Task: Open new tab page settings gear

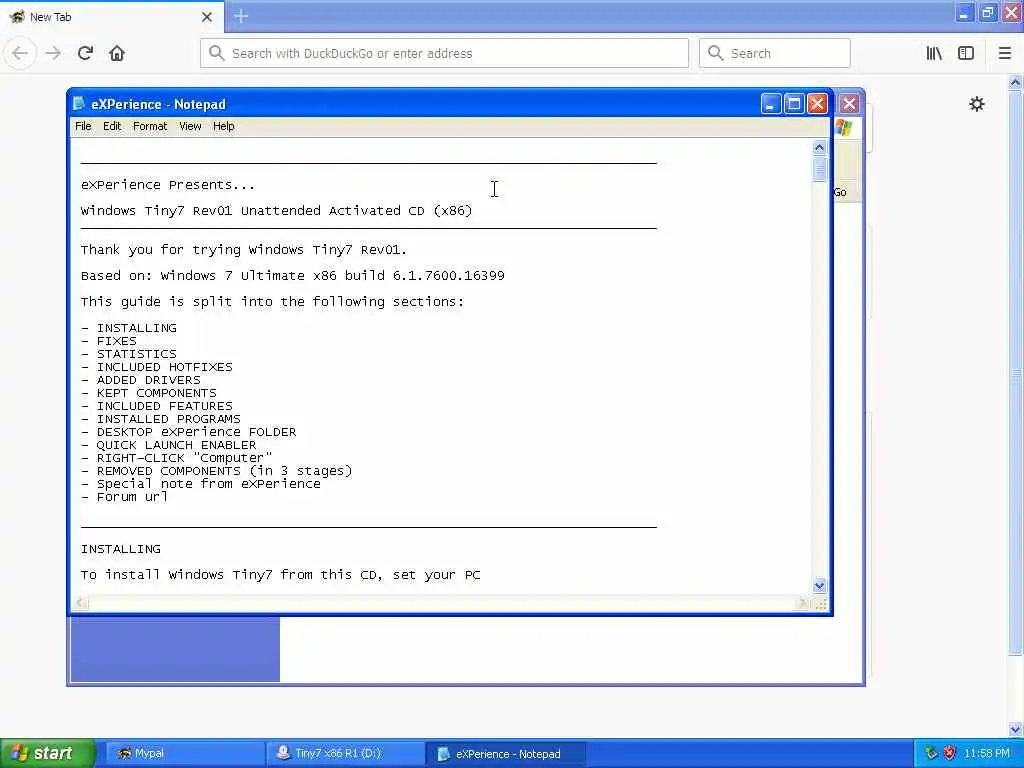Action: click(976, 104)
